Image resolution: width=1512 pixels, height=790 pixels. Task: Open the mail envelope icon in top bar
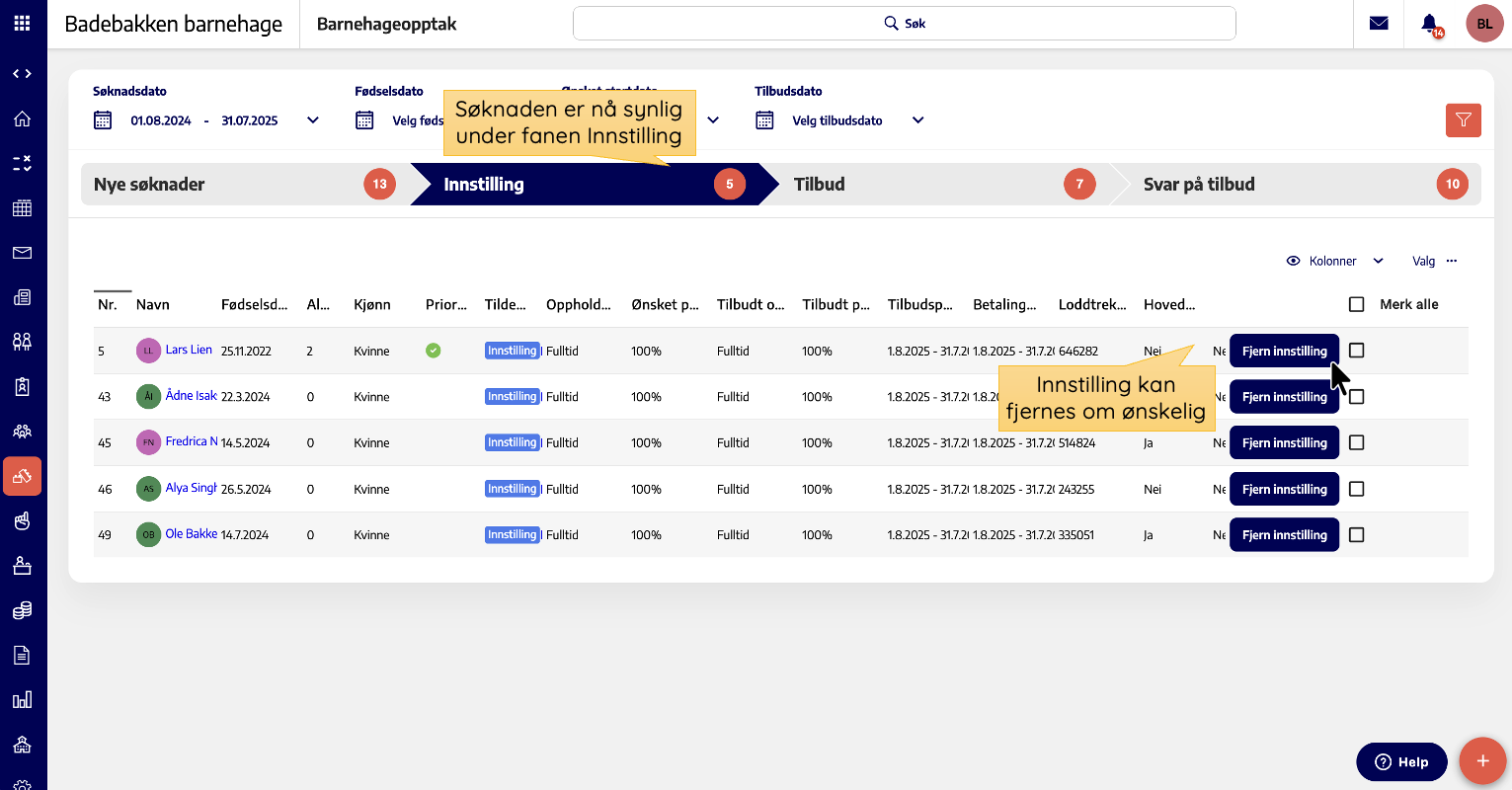(x=1379, y=24)
